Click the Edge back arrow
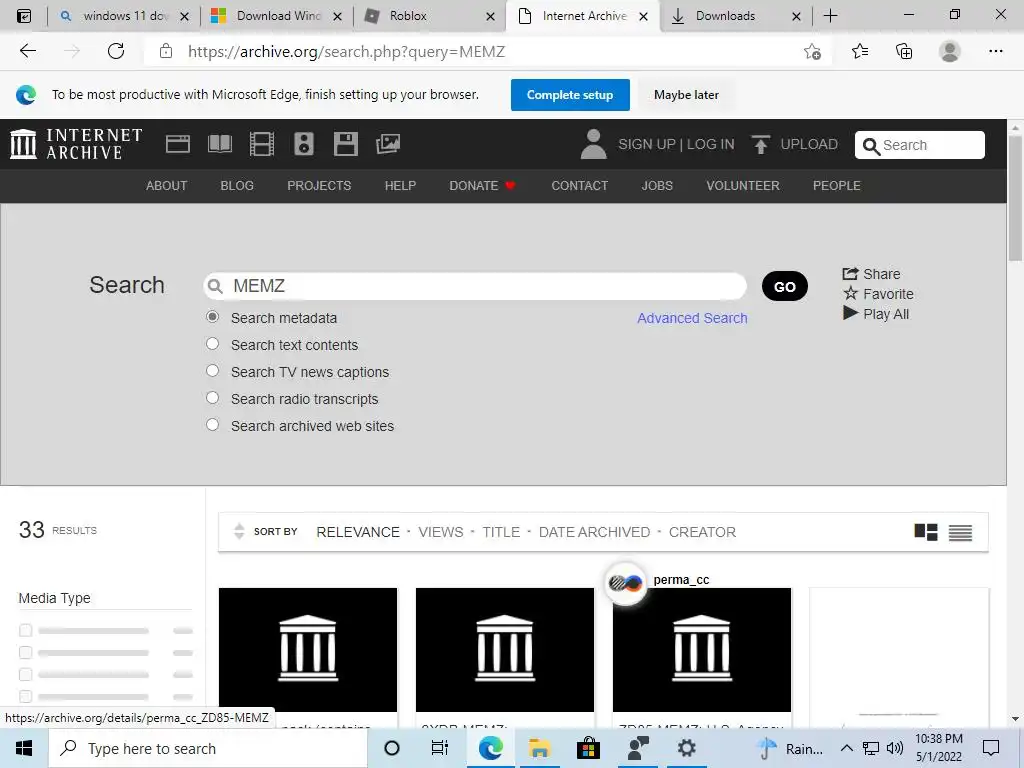Viewport: 1024px width, 768px height. (x=27, y=51)
